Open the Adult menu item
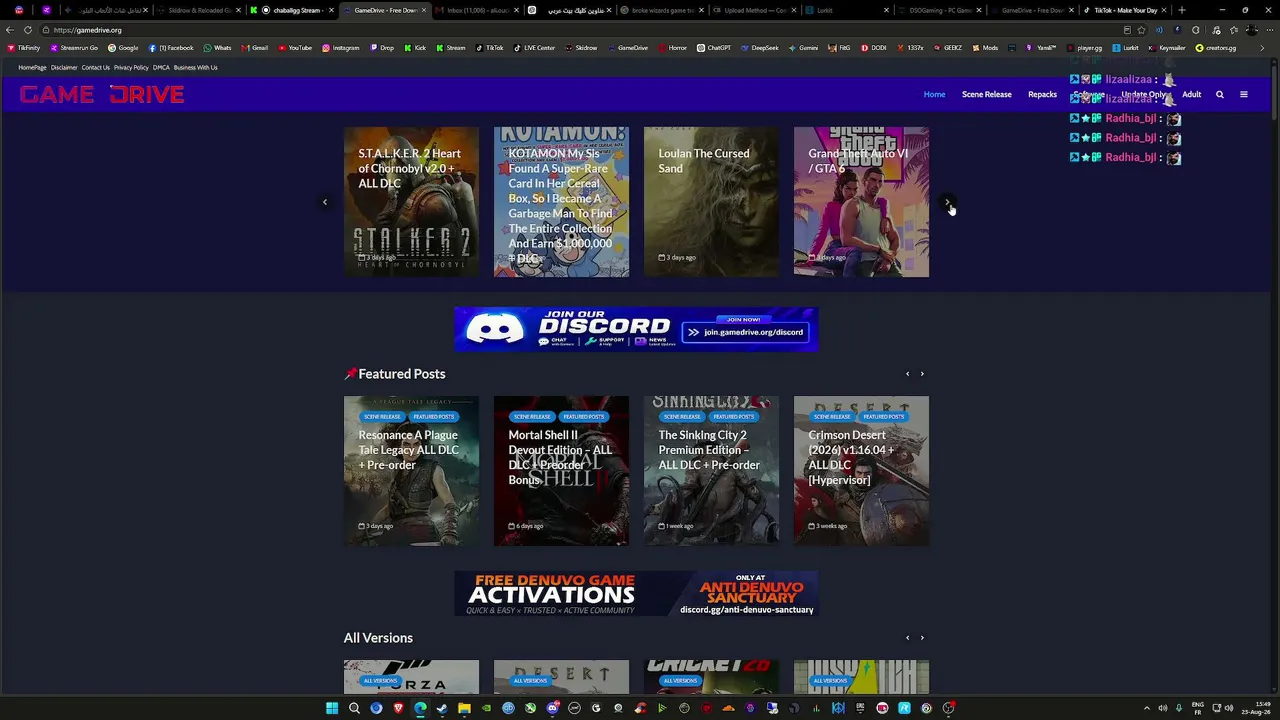1280x720 pixels. pos(1192,95)
